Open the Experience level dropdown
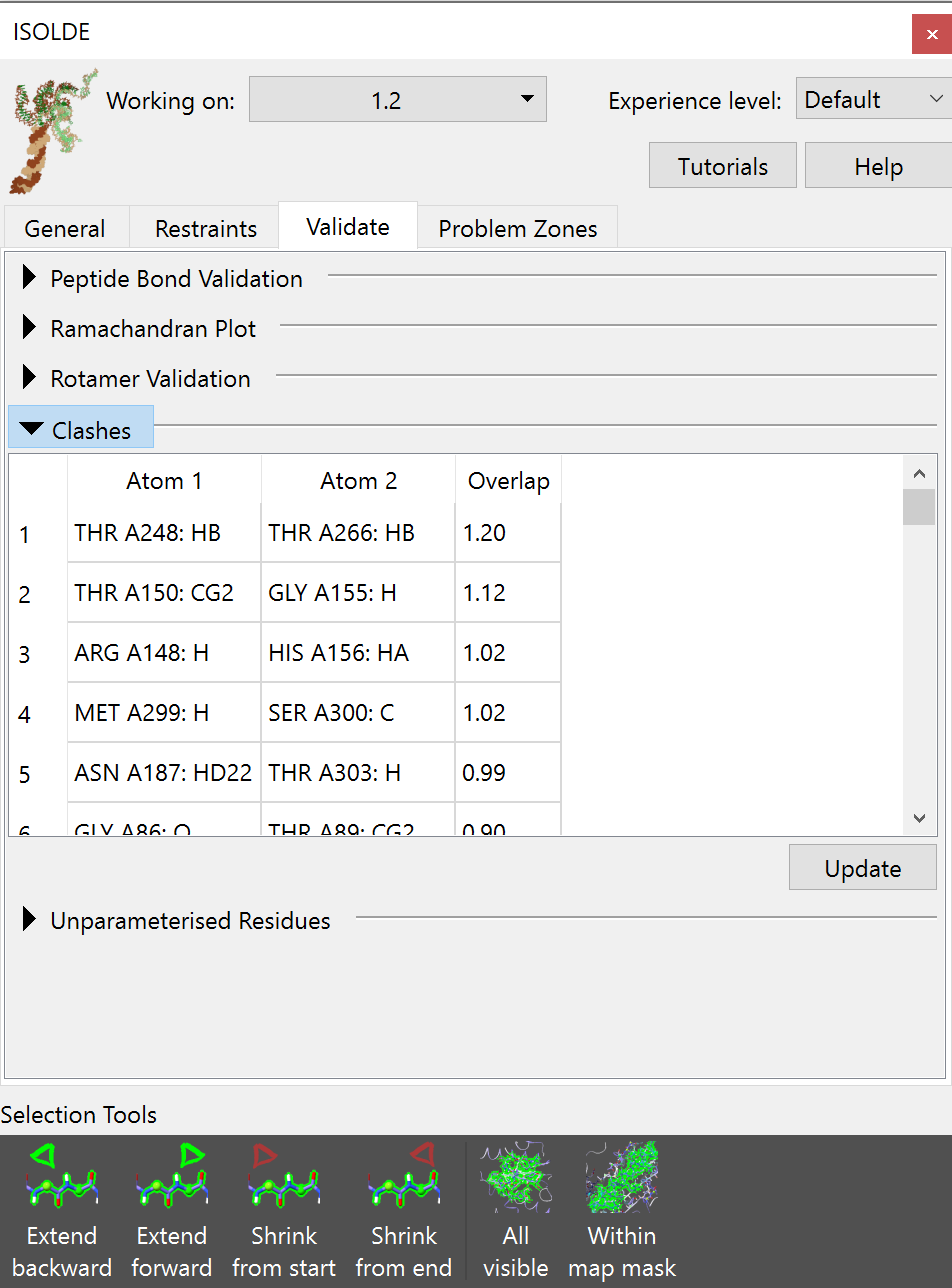 (x=873, y=99)
